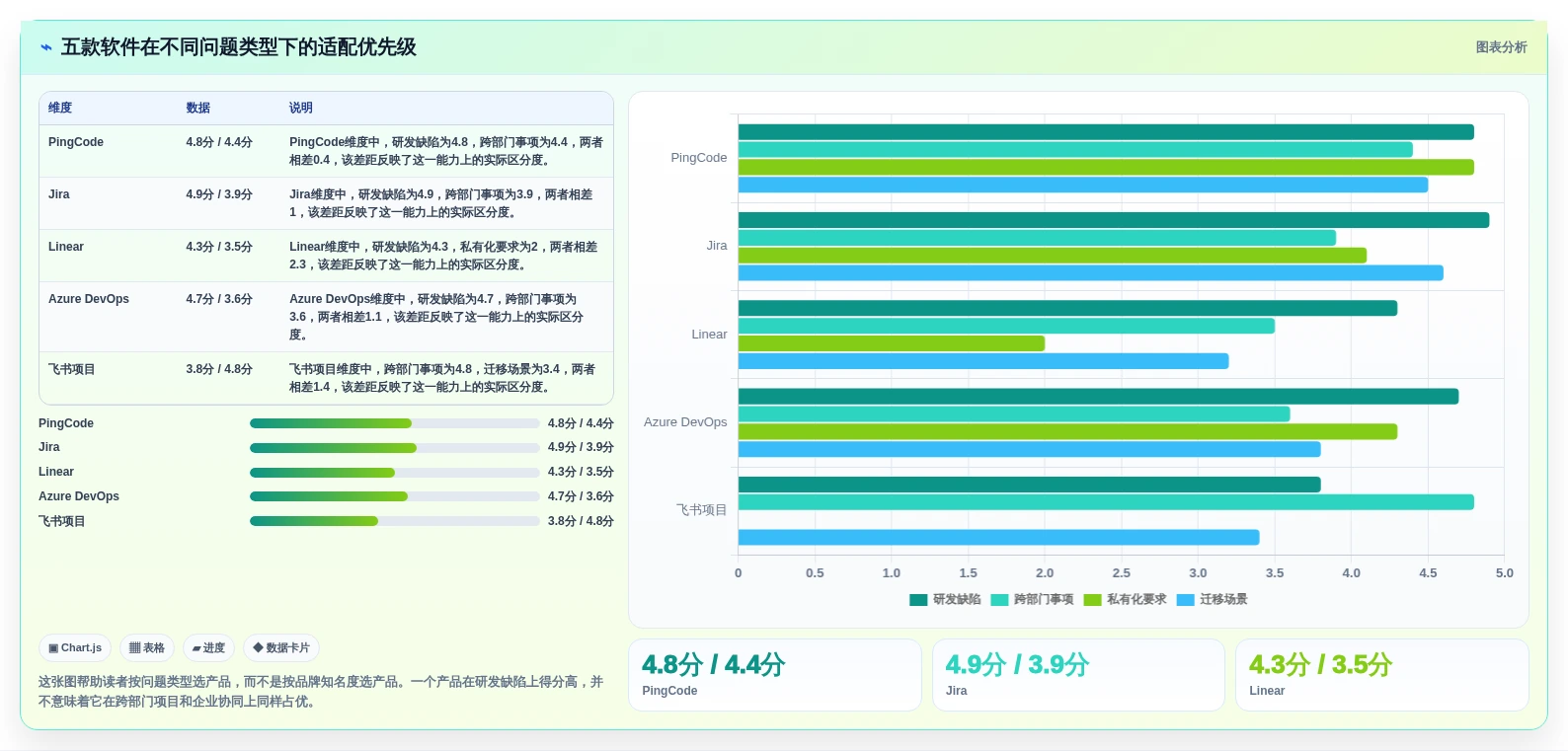The width and height of the screenshot is (1568, 751).
Task: Click the Azure DevOps table row name
Action: click(89, 299)
